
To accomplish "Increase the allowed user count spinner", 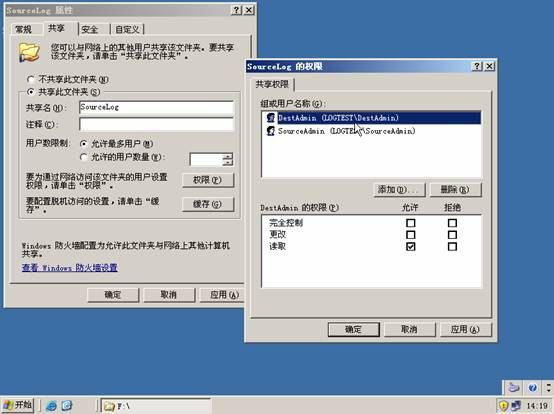I will tap(228, 156).
